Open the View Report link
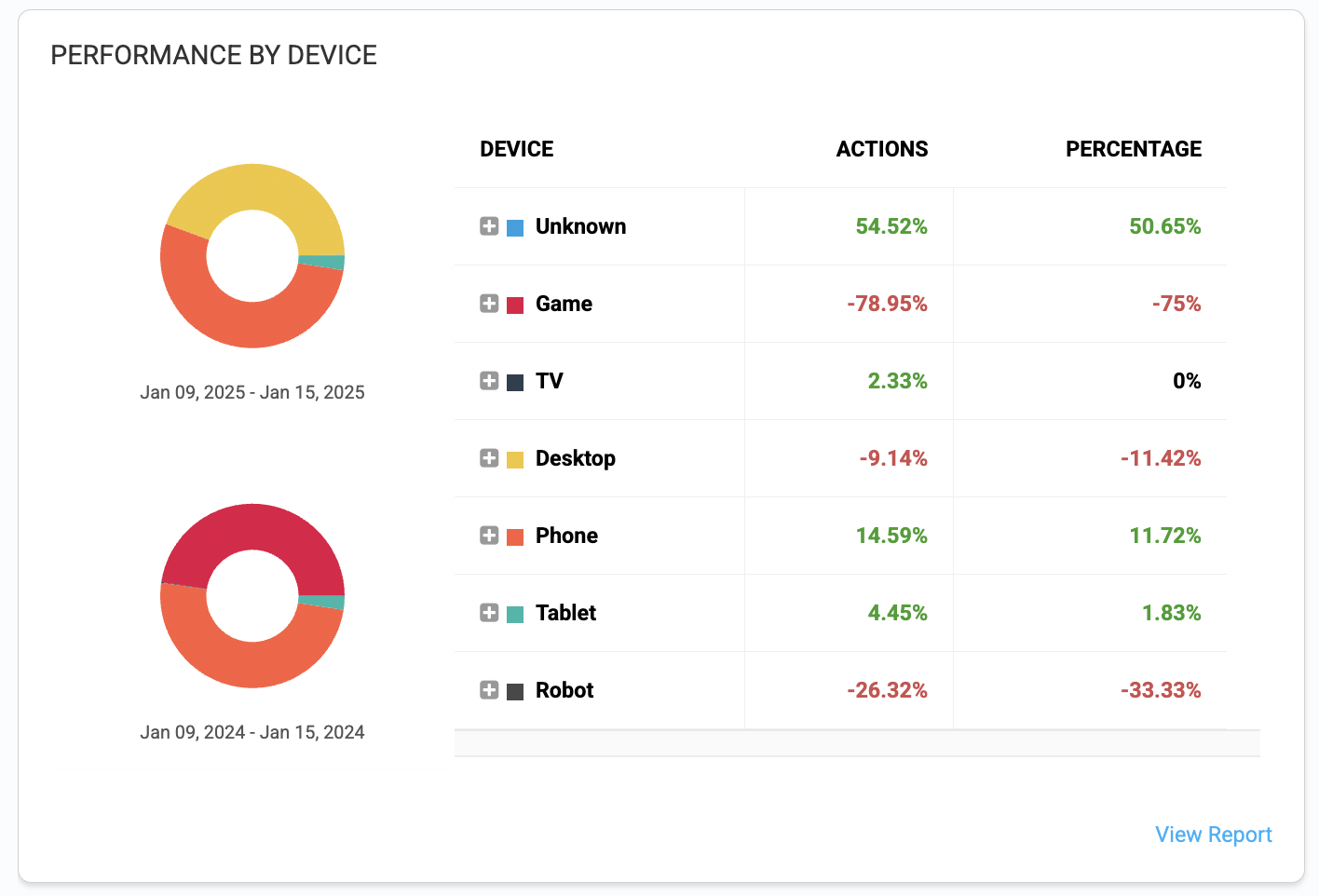This screenshot has height=896, width=1319. (1213, 835)
